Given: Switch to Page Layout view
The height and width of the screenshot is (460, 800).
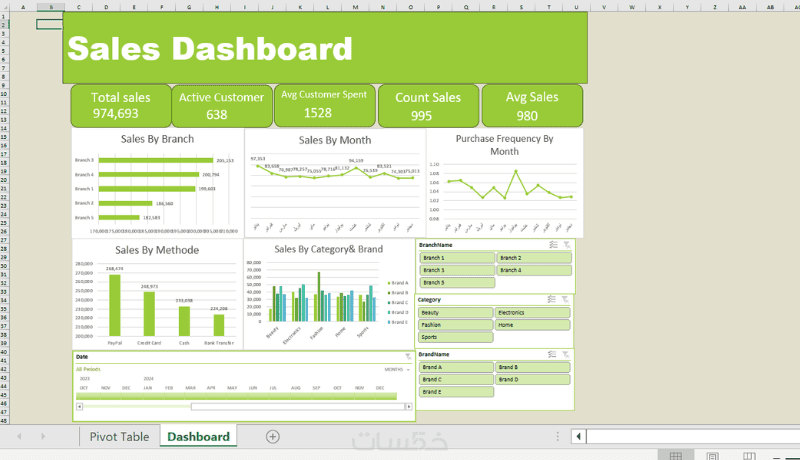Looking at the screenshot, I should coord(713,455).
